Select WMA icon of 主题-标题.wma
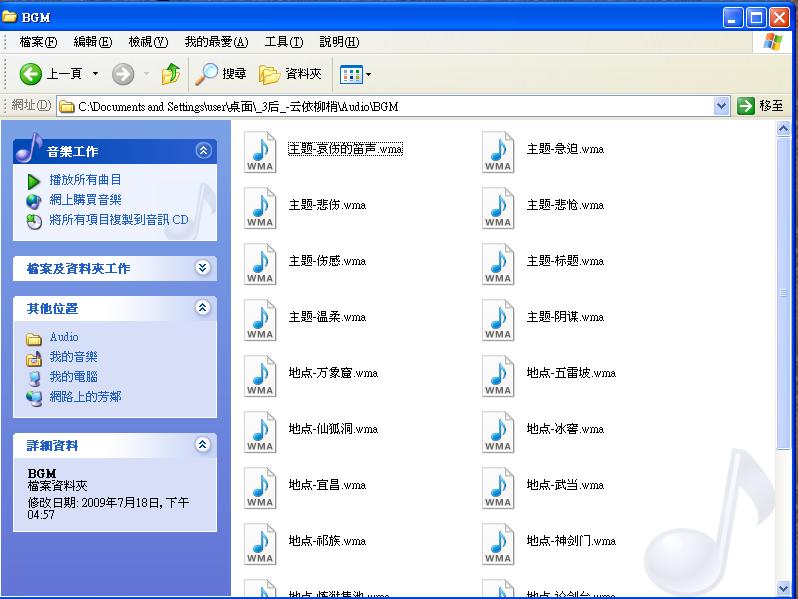 pos(498,264)
